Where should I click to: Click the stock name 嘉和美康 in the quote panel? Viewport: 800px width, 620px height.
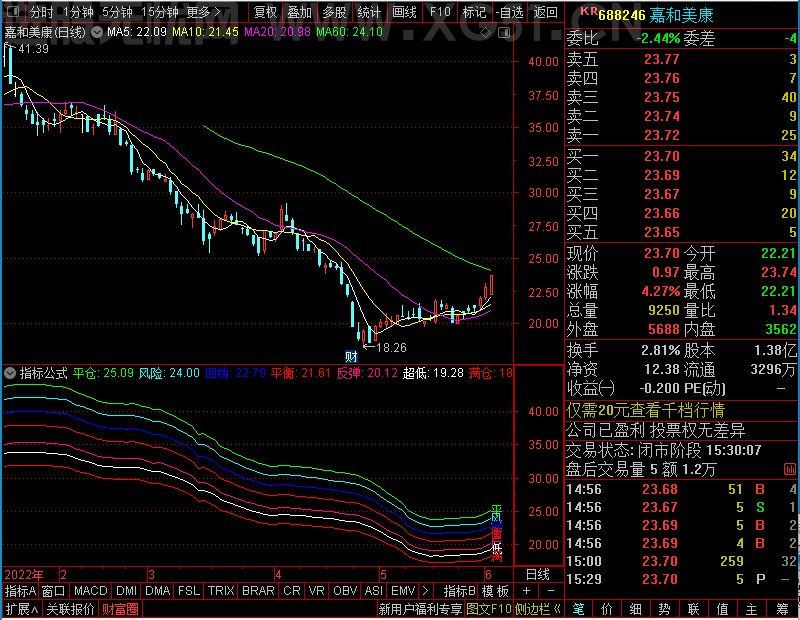681,15
